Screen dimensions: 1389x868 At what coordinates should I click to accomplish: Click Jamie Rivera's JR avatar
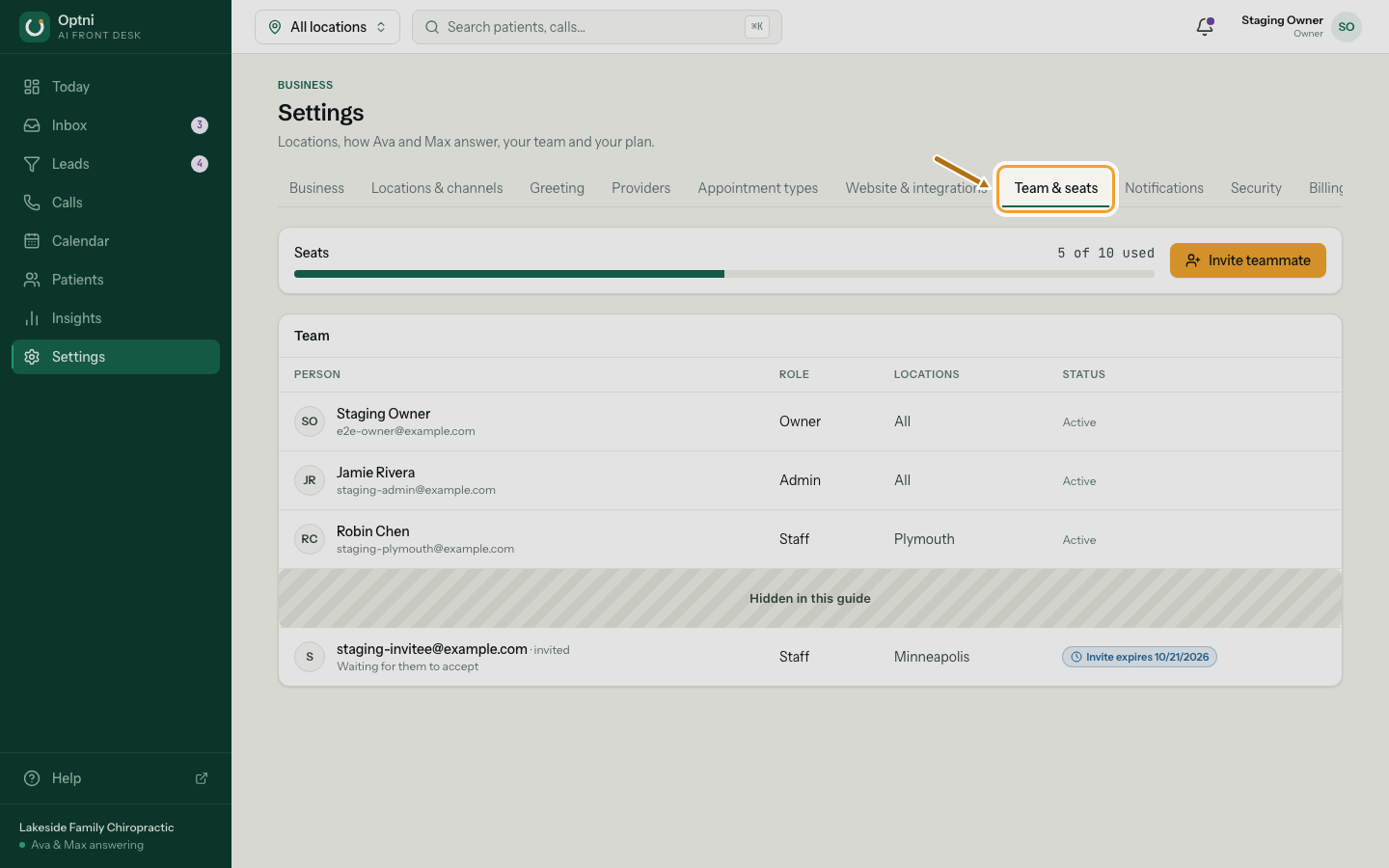coord(310,480)
